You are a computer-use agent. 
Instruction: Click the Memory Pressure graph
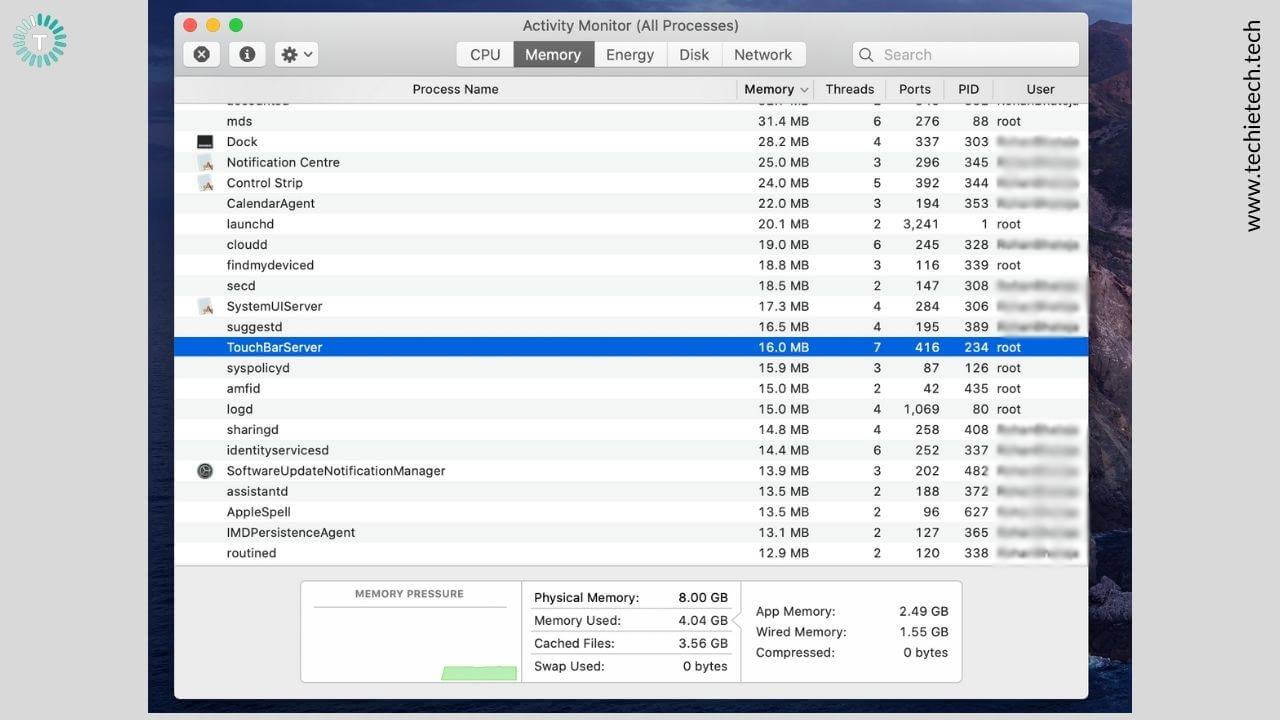[410, 643]
